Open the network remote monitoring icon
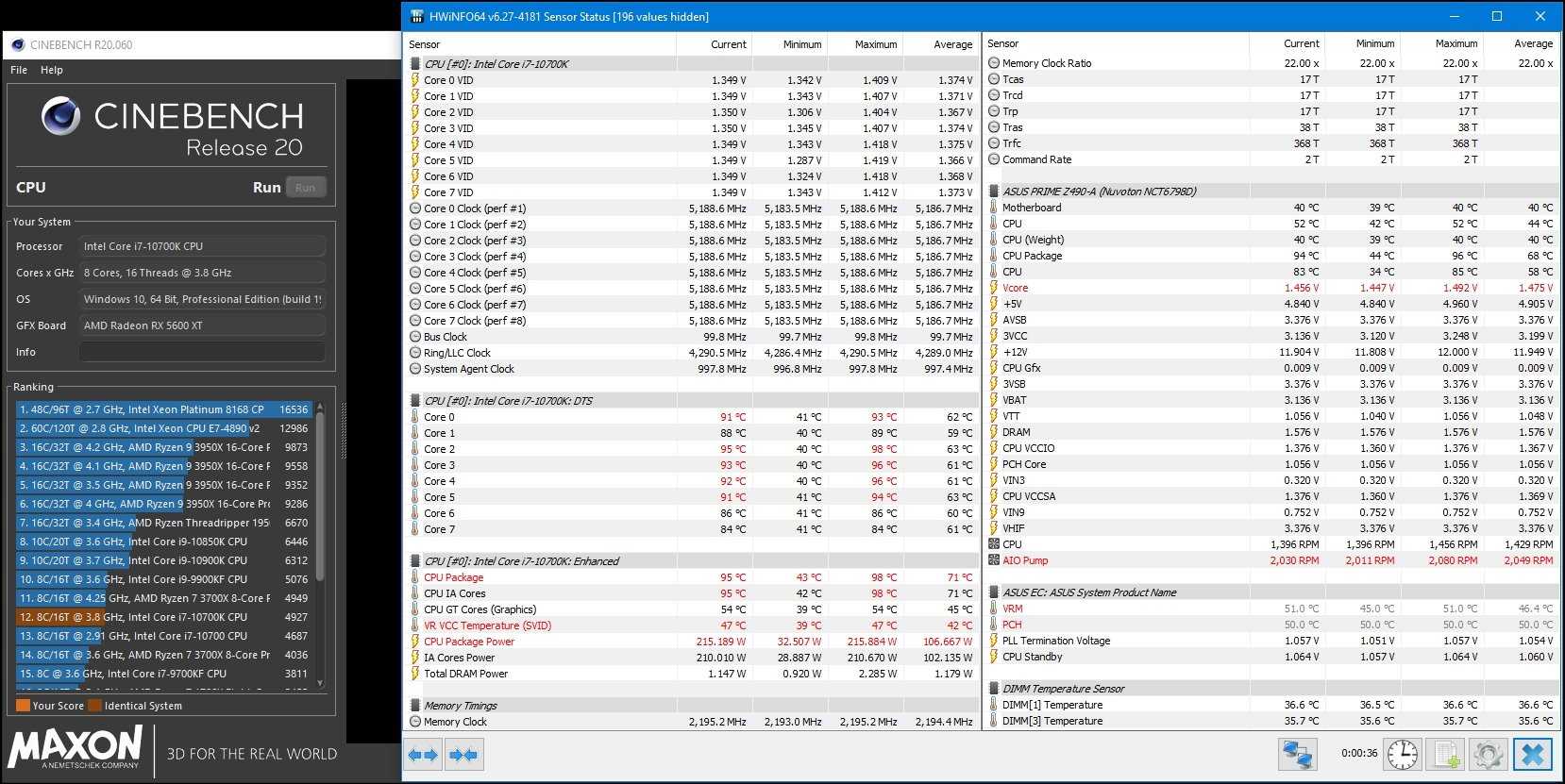The width and height of the screenshot is (1565, 784). pos(1298,755)
